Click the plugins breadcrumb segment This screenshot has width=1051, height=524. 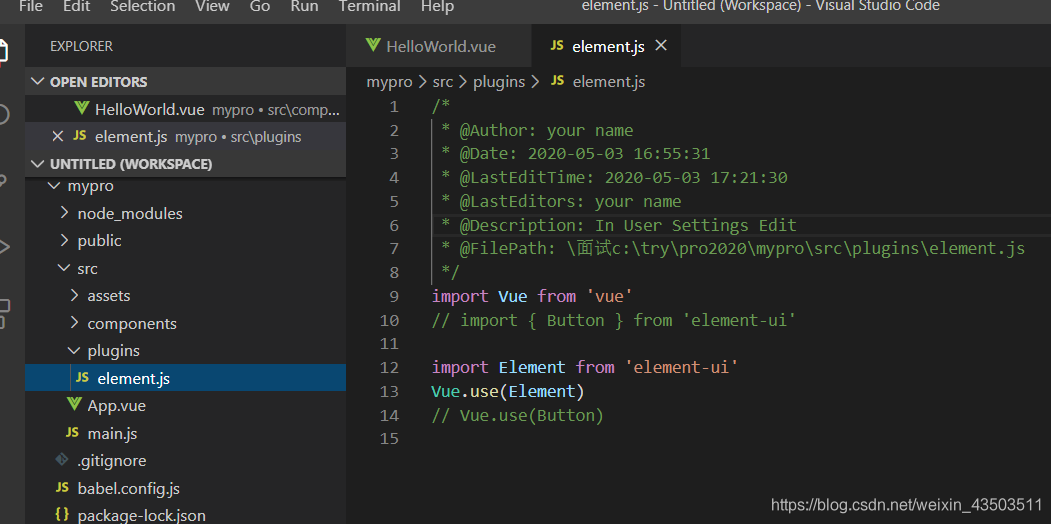coord(499,82)
